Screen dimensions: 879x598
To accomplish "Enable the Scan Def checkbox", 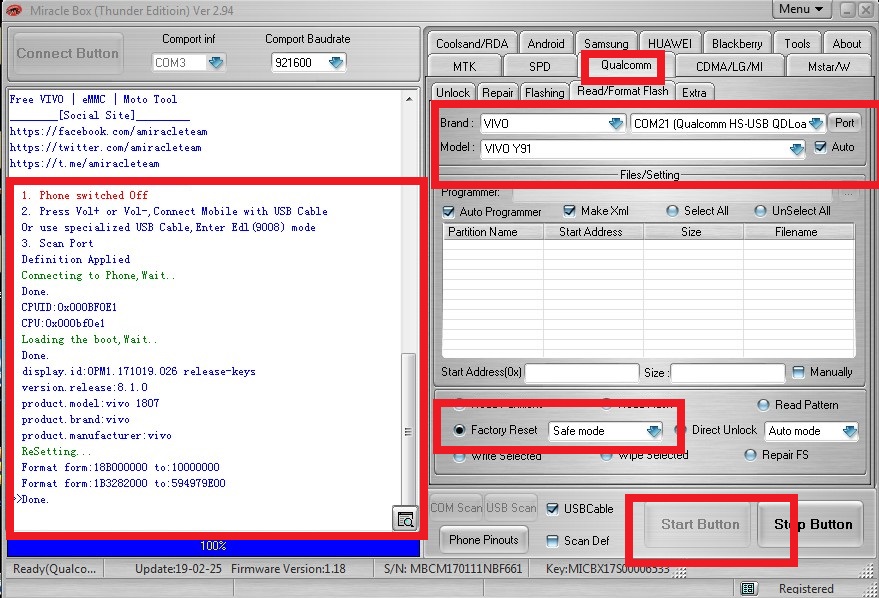I will (552, 541).
